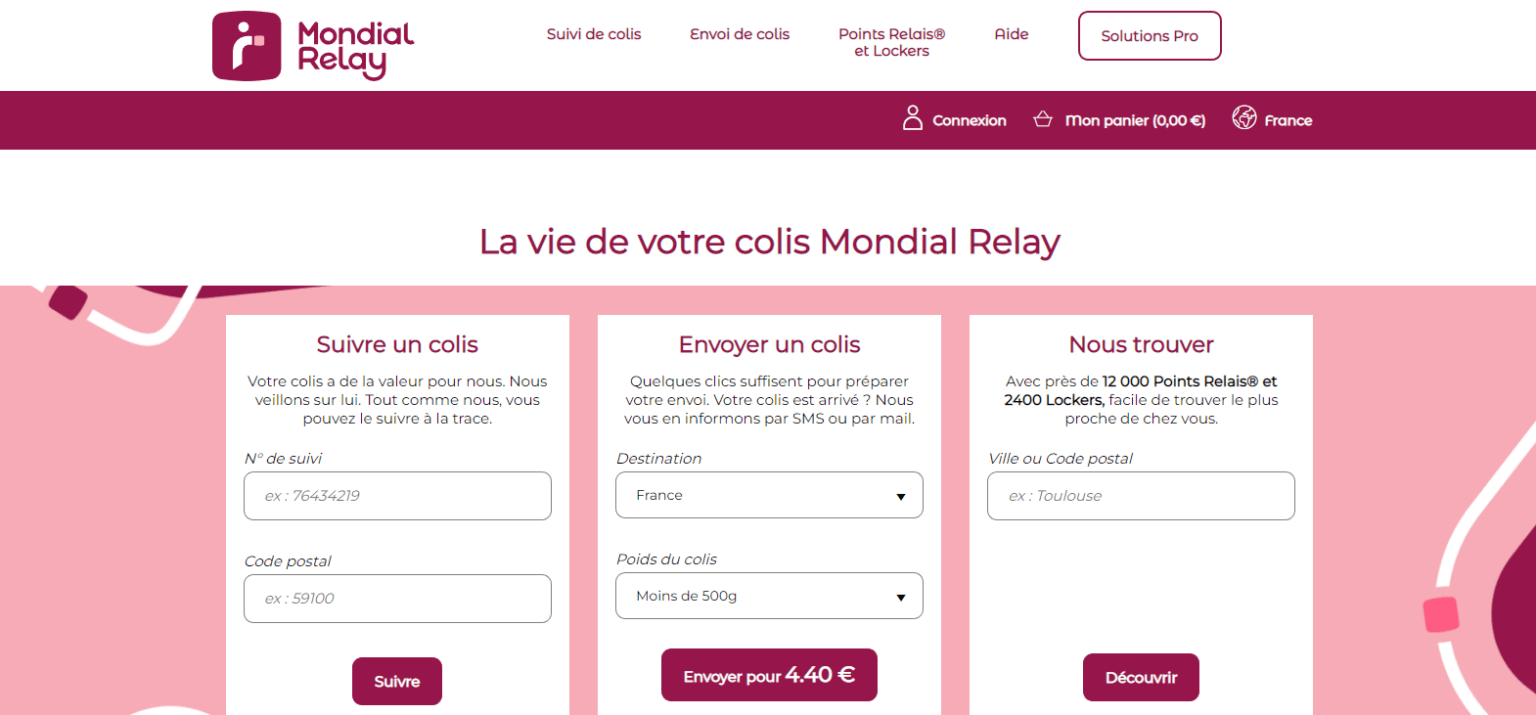Click the Code postal input field
The height and width of the screenshot is (715, 1536).
pyautogui.click(x=397, y=598)
